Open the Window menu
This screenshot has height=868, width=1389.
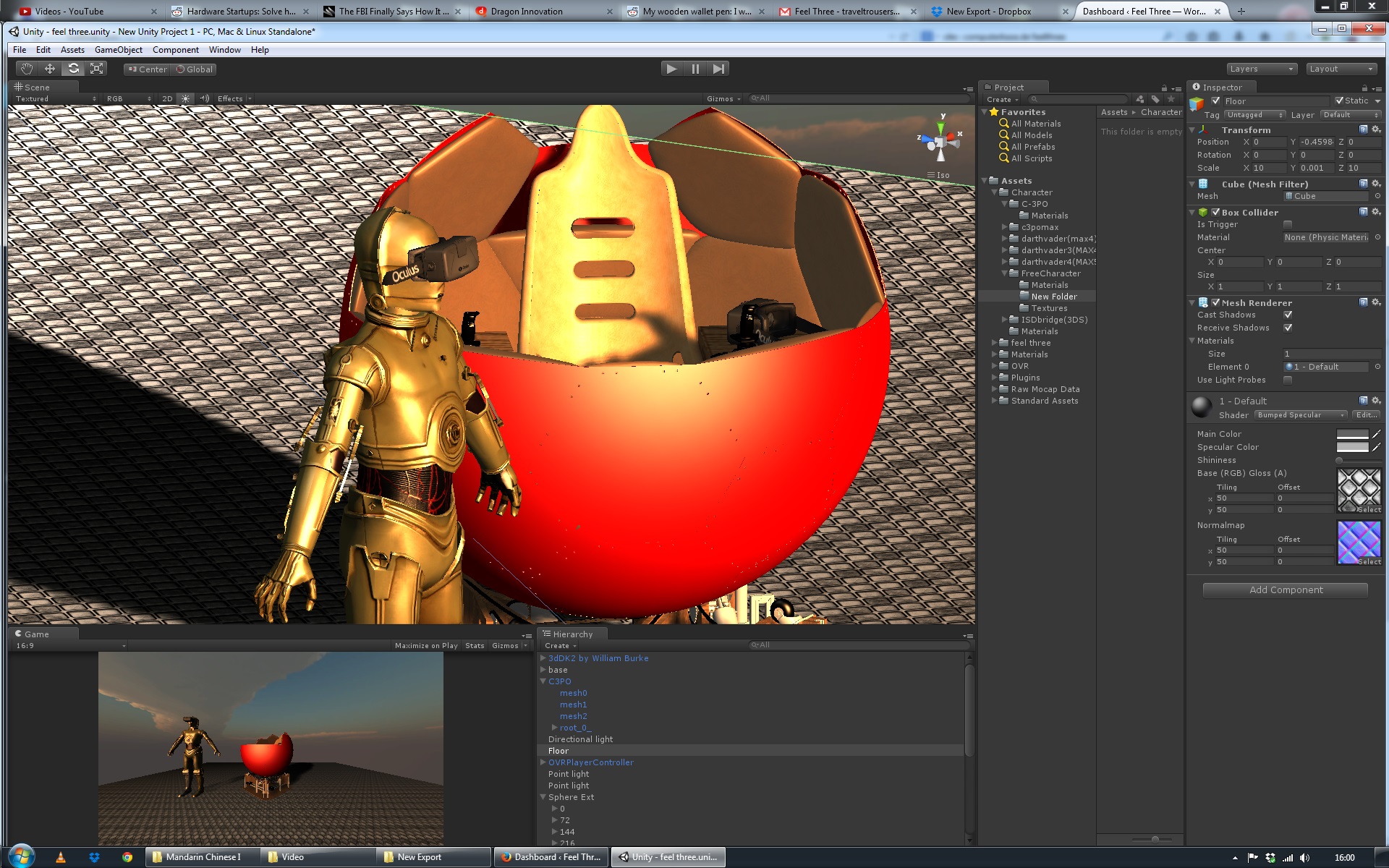click(224, 50)
